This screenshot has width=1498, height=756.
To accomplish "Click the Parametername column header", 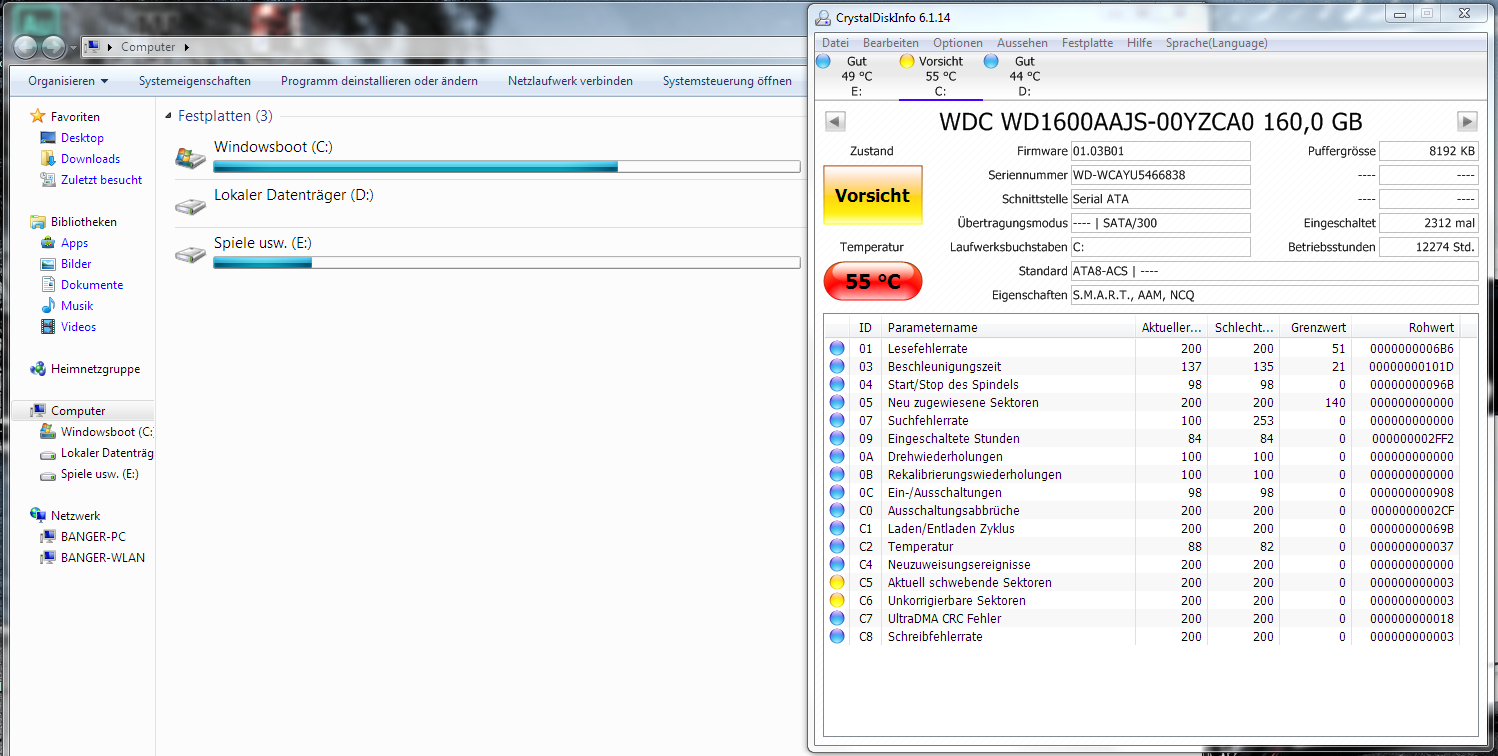I will (1008, 328).
